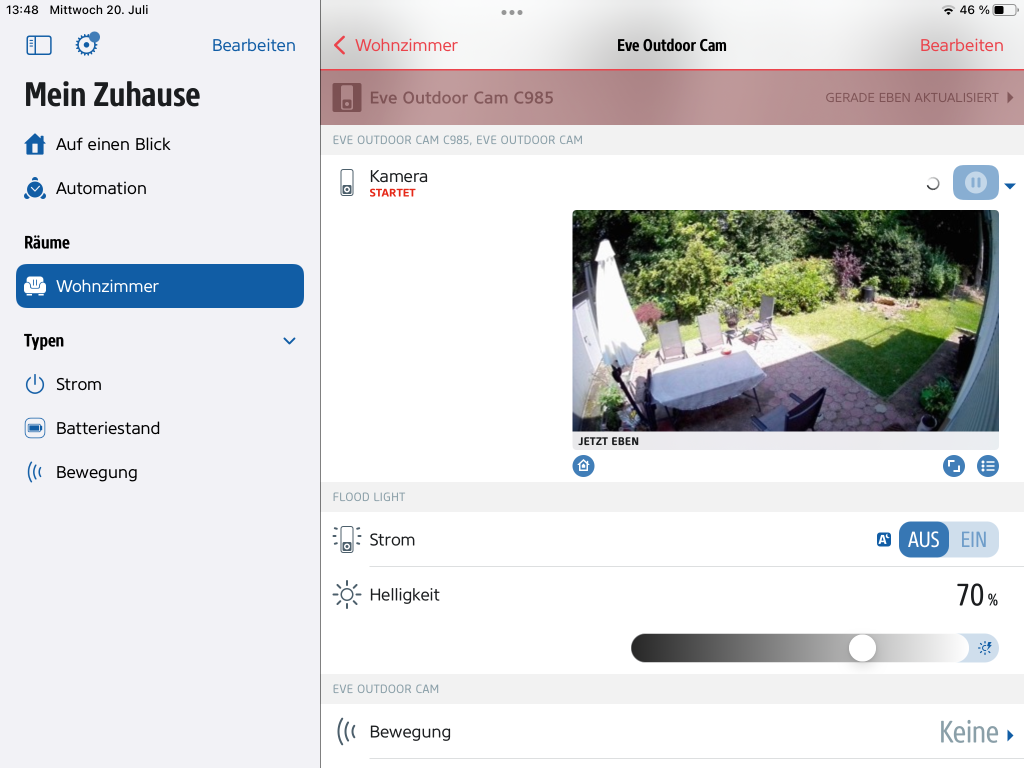Click the JETZT EBEN timestamp label
Screen dimensions: 1024x768
coord(608,441)
